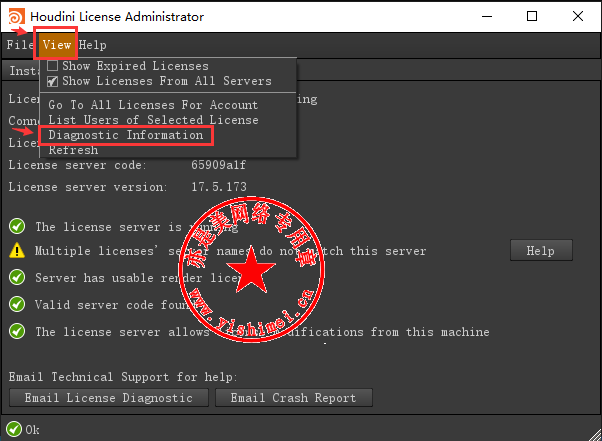Close the open View menu
602x441 pixels.
[x=57, y=45]
